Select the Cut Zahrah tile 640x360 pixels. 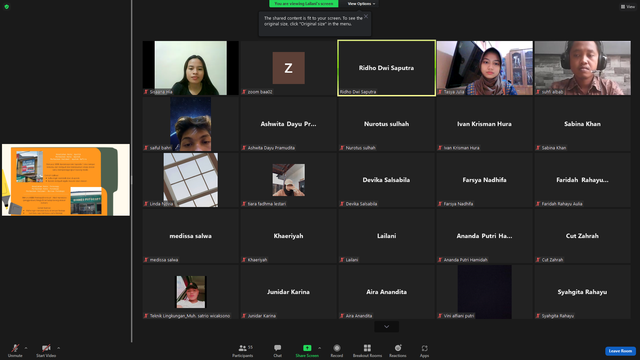pos(582,236)
